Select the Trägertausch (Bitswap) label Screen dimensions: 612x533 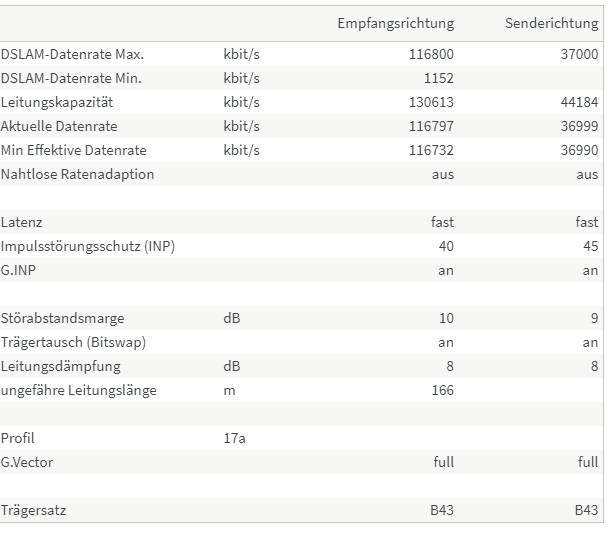[73, 343]
